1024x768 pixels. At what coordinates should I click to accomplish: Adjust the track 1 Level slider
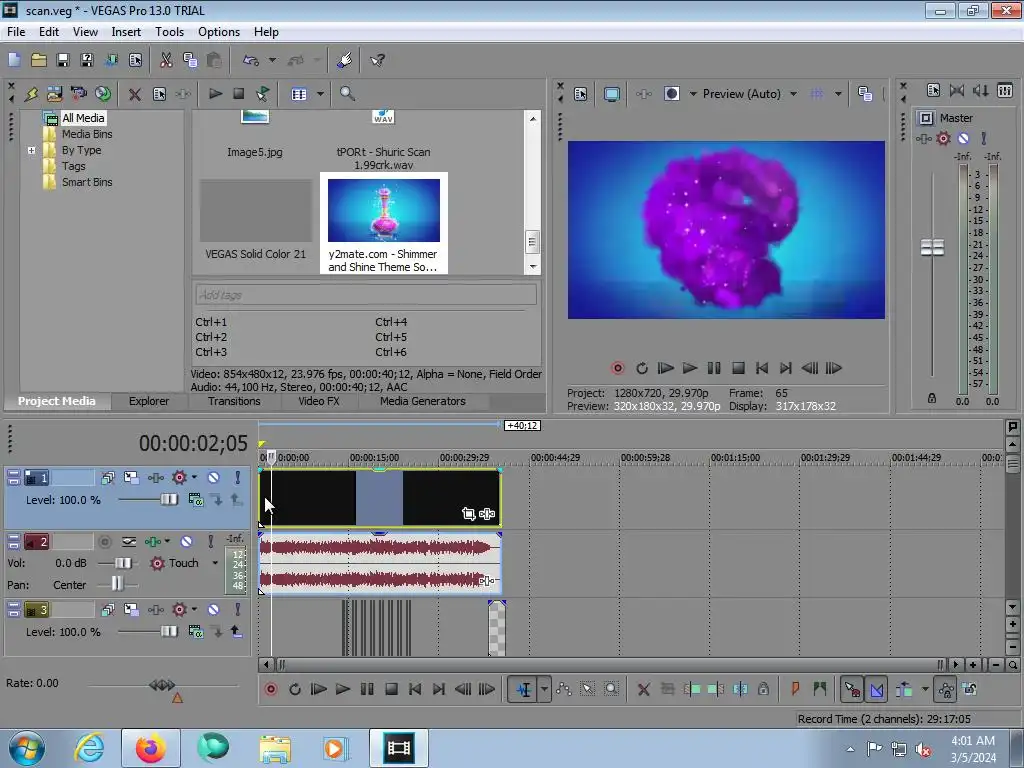(x=168, y=500)
